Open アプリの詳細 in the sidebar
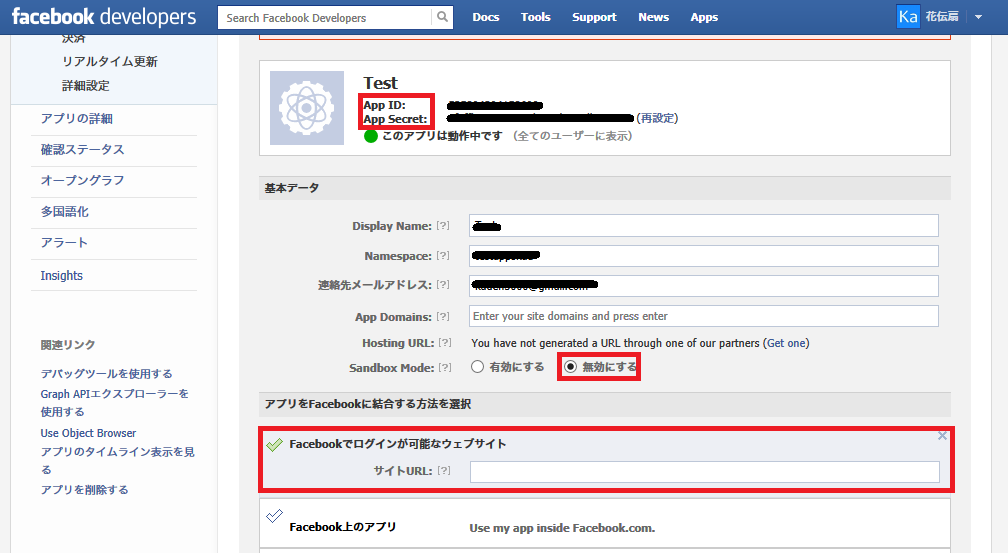Viewport: 1008px width, 553px height. [76, 119]
